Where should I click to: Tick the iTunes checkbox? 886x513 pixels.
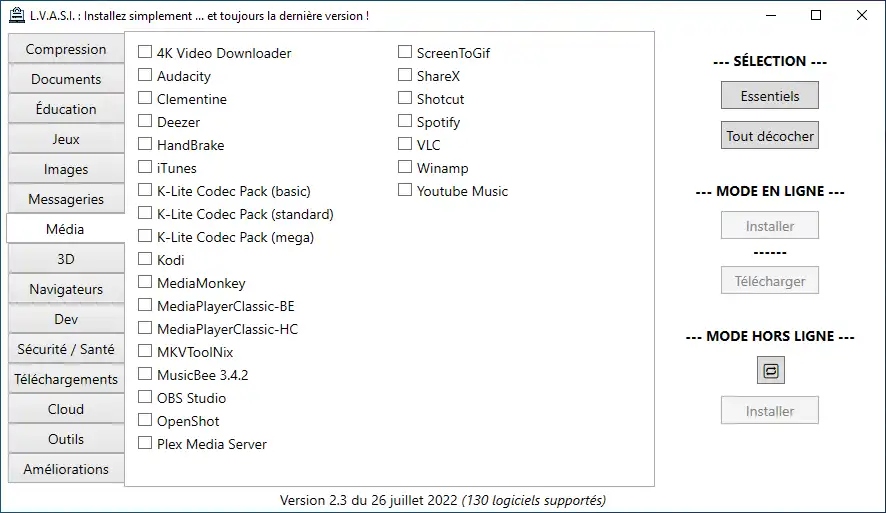[145, 167]
